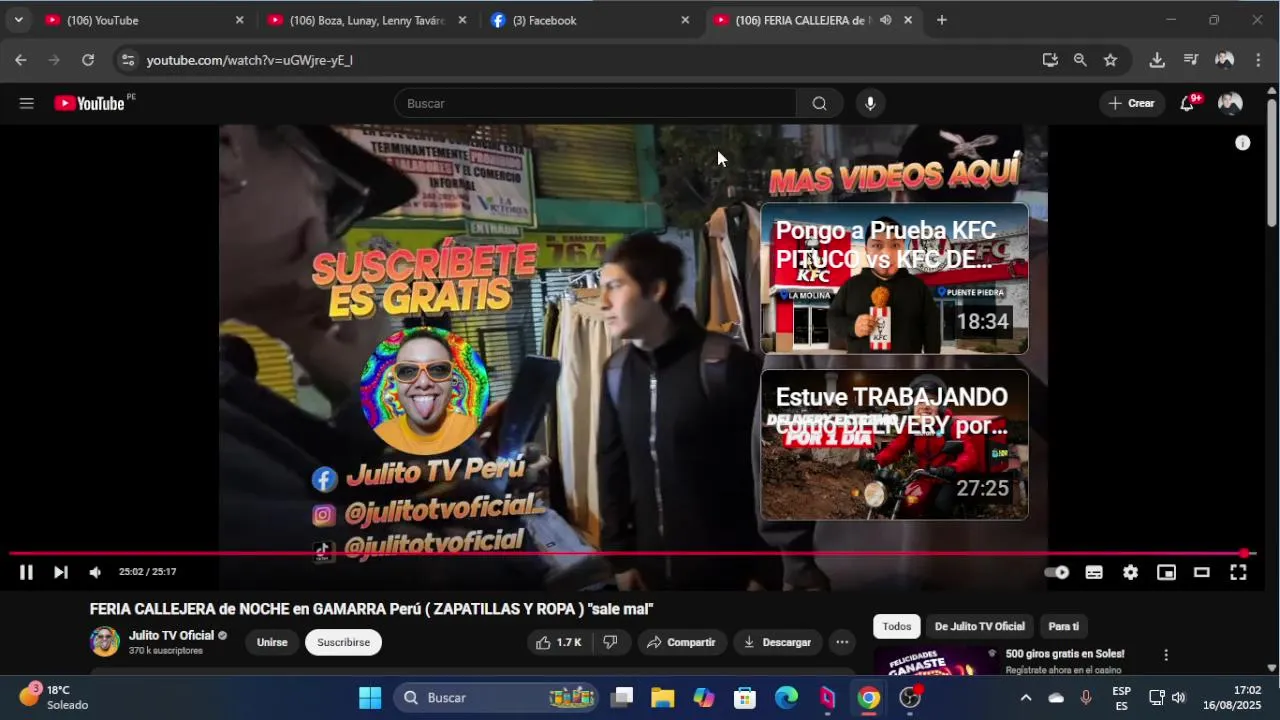The width and height of the screenshot is (1280, 720).
Task: Open the YouTube hamburger guide menu
Action: [27, 103]
